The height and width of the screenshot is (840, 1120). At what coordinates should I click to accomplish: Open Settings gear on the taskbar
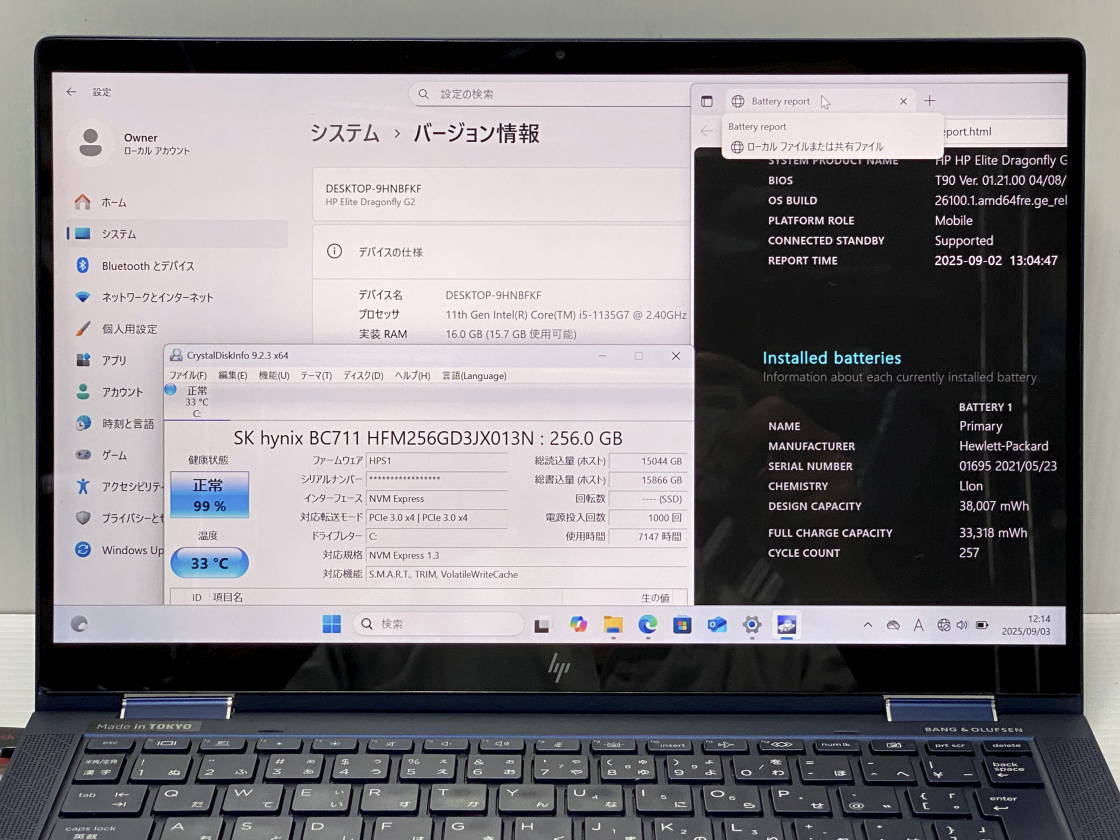click(751, 625)
